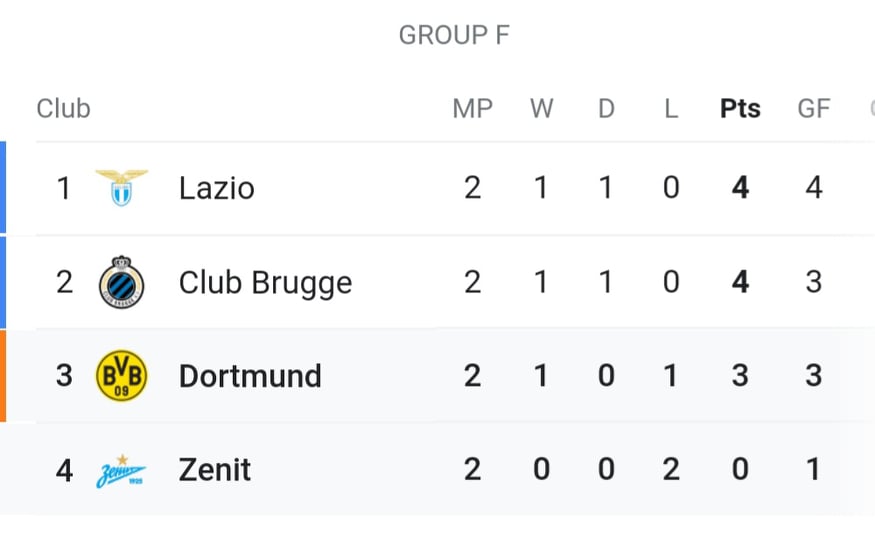Click the D column header
Screen dimensions: 875x534
606,108
